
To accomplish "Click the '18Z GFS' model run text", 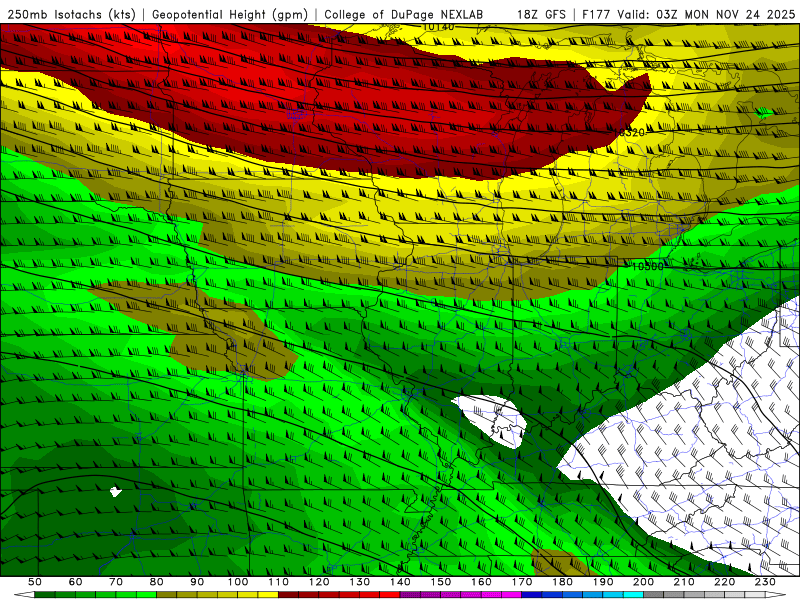I will (541, 14).
